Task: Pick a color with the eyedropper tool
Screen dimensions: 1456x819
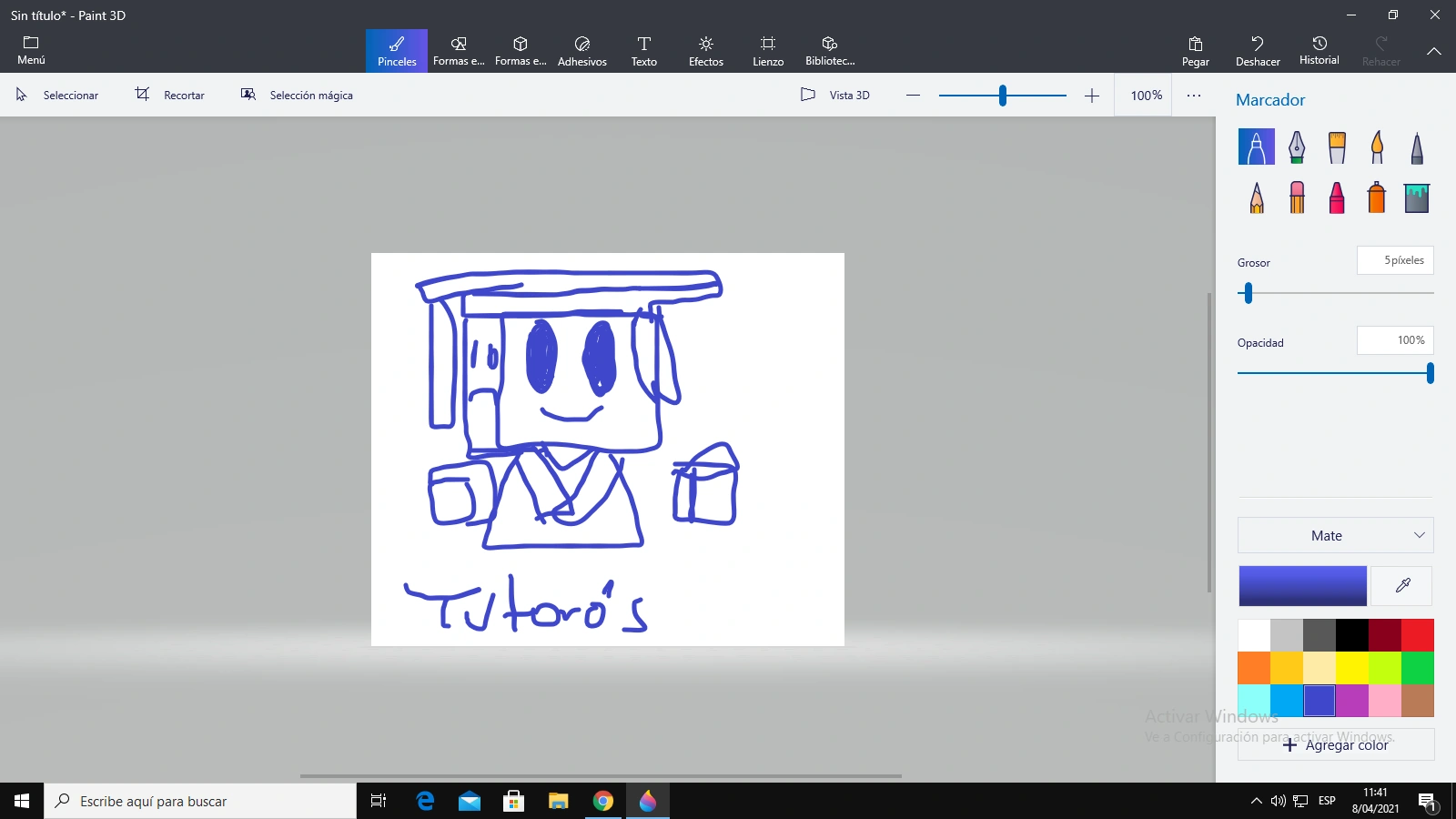Action: [x=1401, y=585]
